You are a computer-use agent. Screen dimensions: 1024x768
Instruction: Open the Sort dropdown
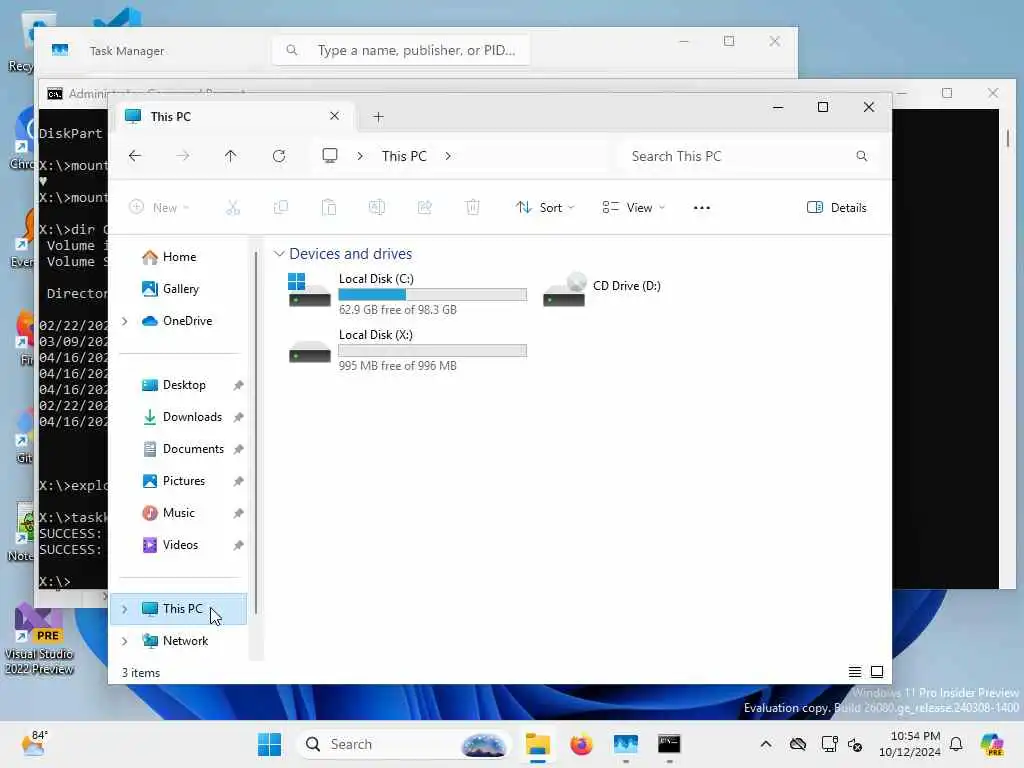[545, 208]
